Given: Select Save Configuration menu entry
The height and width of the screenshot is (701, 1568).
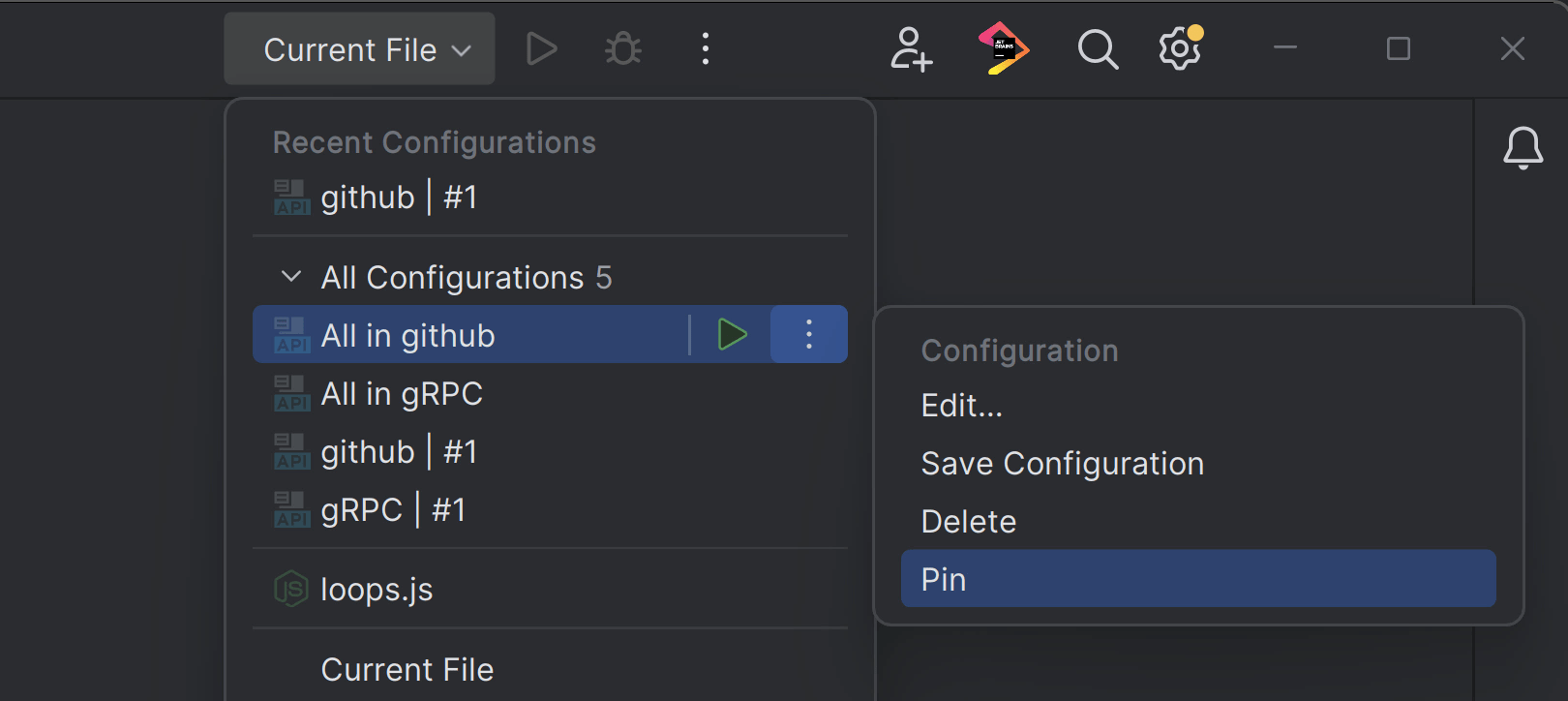Looking at the screenshot, I should point(1062,464).
